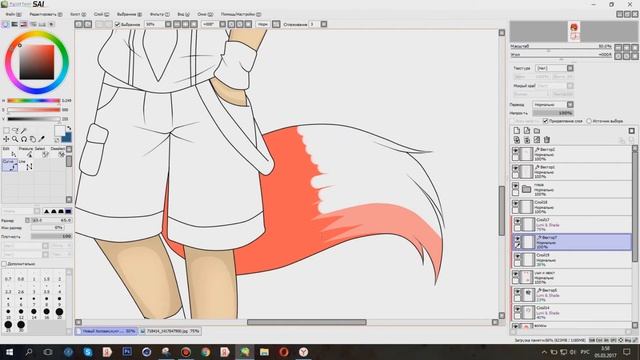Screen dimensions: 640x360
Task: Hide the top Вектор2 layer
Action: [516, 151]
